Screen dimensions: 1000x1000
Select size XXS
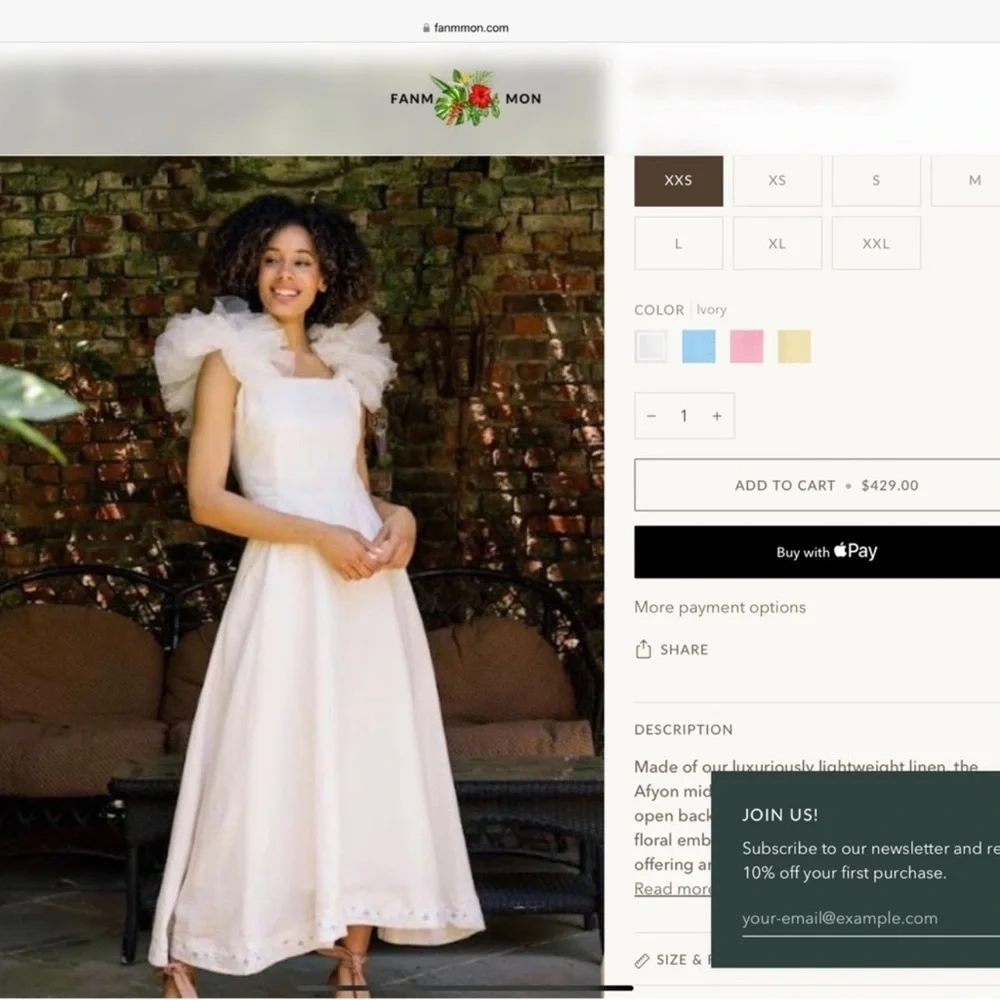(679, 180)
